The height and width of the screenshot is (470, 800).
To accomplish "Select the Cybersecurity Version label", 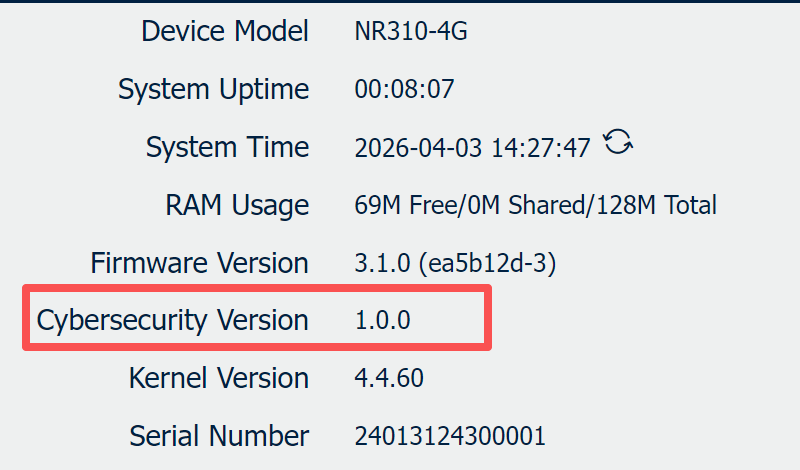I will pos(172,321).
